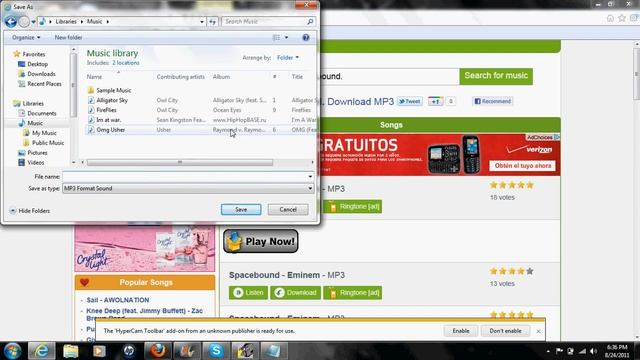Click the volume speaker icon in tray
This screenshot has height=360, width=640.
click(593, 351)
